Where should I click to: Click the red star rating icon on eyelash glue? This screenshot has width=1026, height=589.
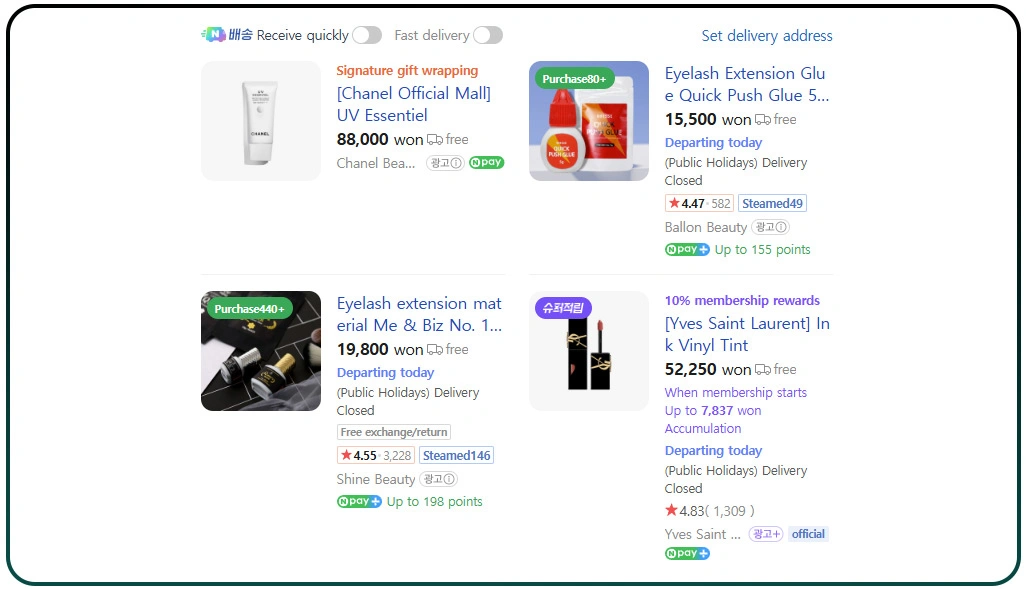click(675, 203)
